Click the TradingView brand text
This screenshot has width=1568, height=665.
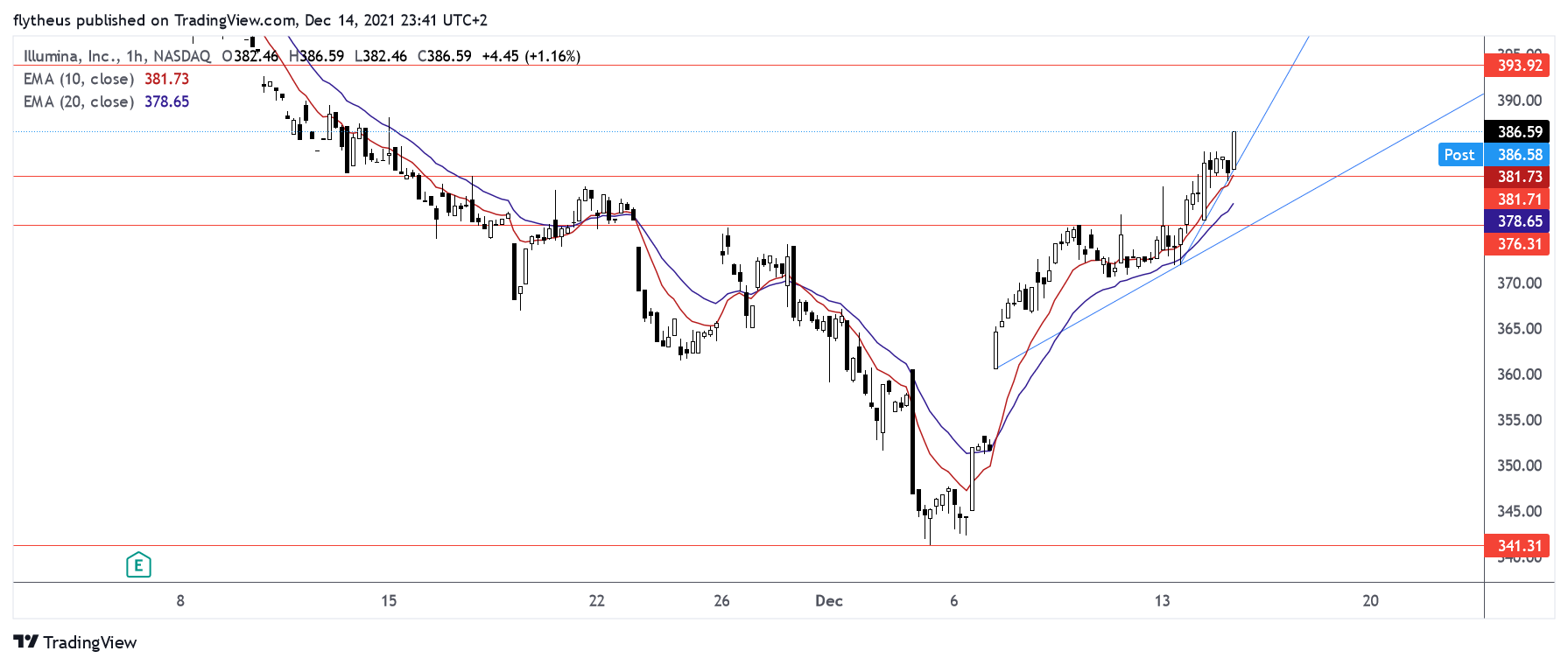pos(90,642)
